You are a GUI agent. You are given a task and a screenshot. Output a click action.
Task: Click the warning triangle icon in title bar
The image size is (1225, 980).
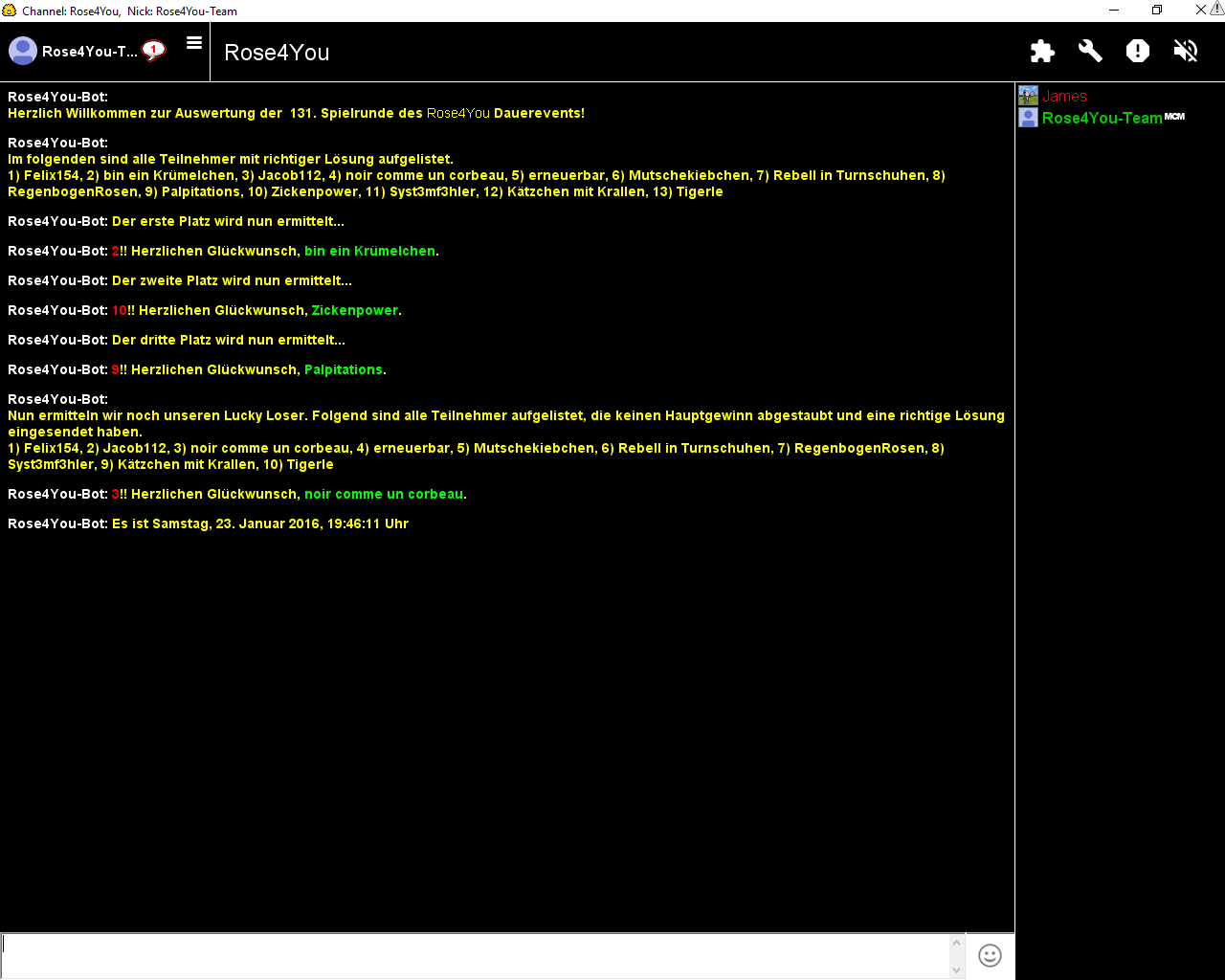point(1216,9)
